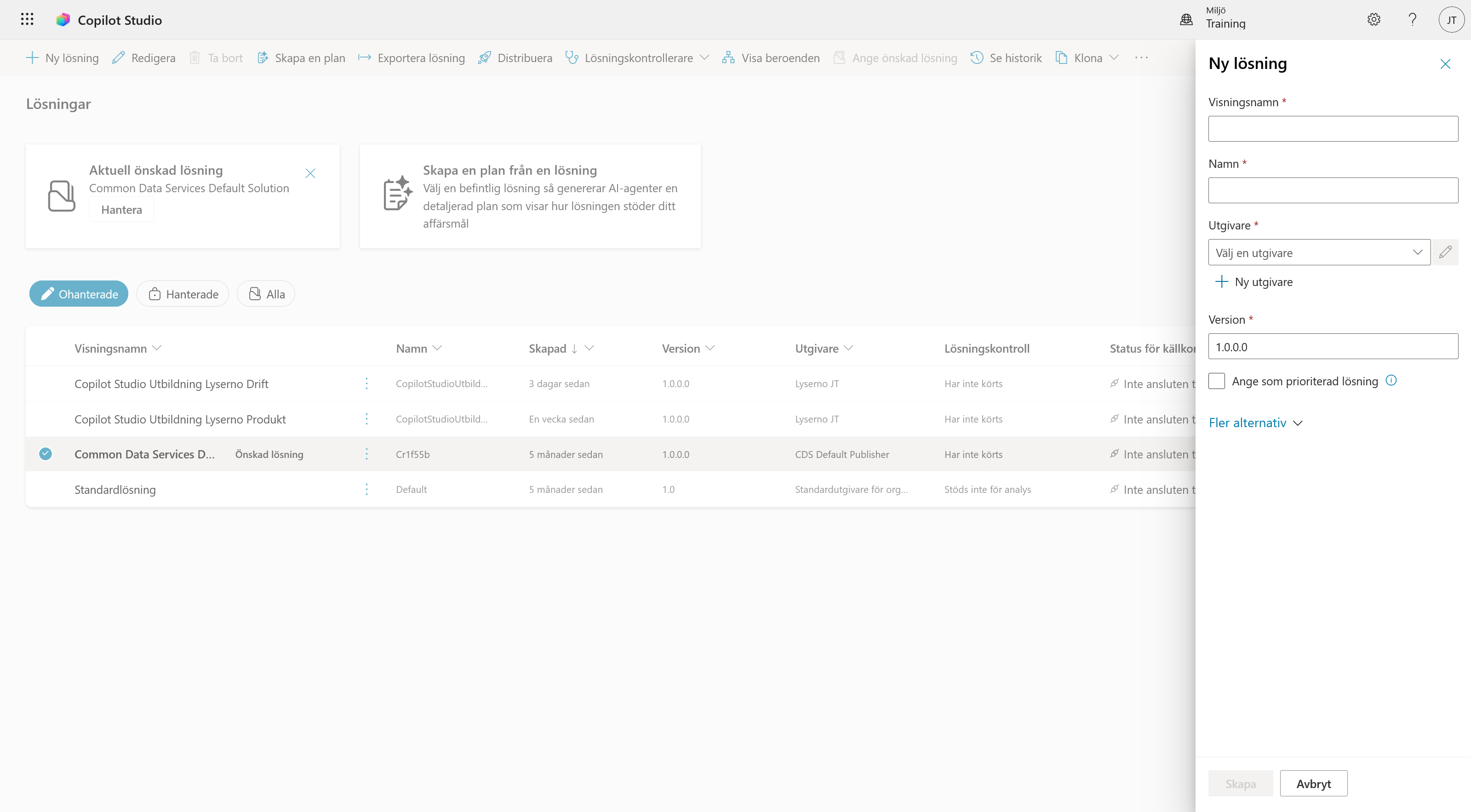Viewport: 1471px width, 812px height.
Task: Dismiss the Aktuell önskad lösning card
Action: coord(310,173)
